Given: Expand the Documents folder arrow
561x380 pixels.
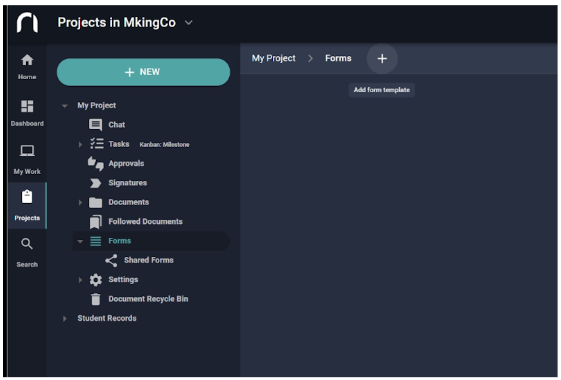Looking at the screenshot, I should click(x=80, y=203).
